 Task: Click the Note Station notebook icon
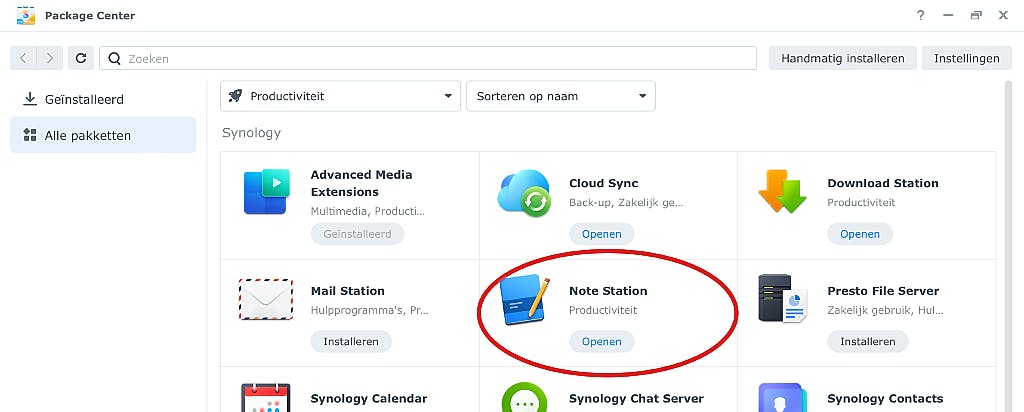click(x=524, y=300)
